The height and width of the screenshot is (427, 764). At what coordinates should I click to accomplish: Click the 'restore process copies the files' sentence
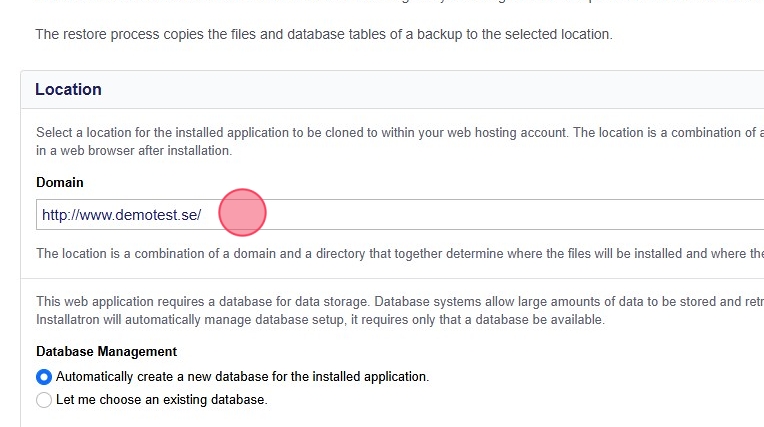[x=323, y=34]
